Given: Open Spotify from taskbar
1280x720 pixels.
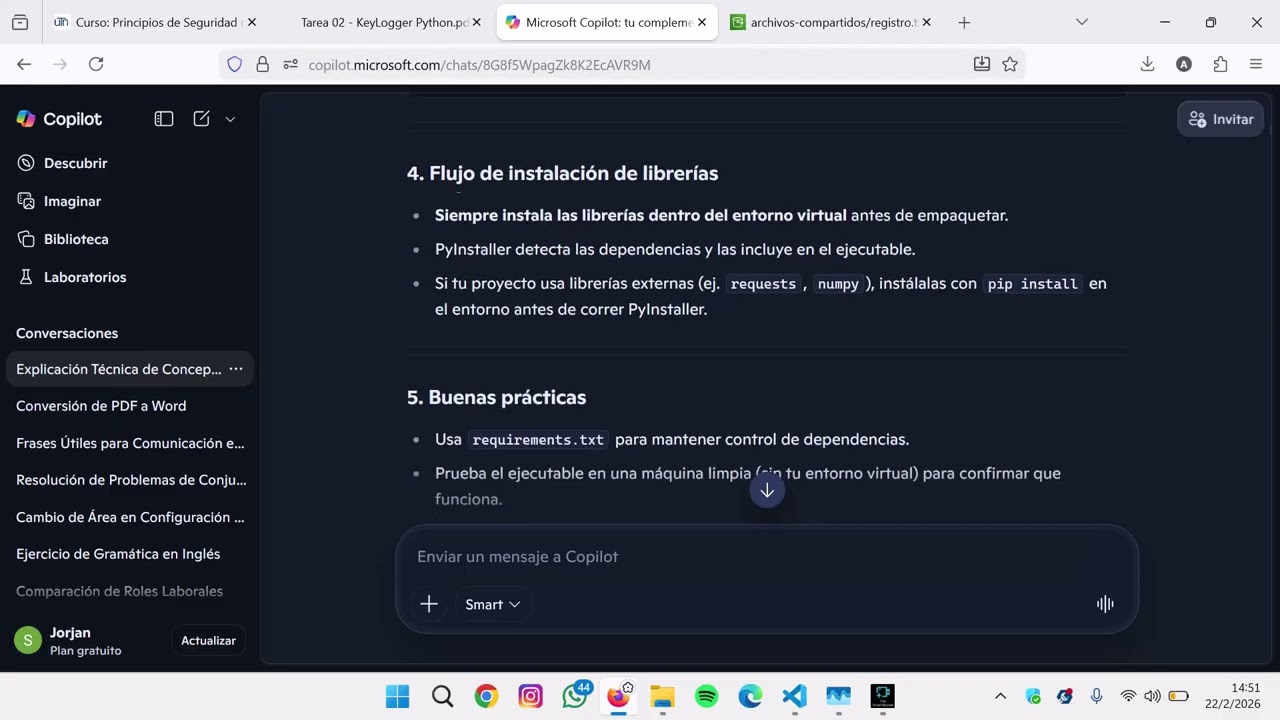Looking at the screenshot, I should (x=706, y=696).
